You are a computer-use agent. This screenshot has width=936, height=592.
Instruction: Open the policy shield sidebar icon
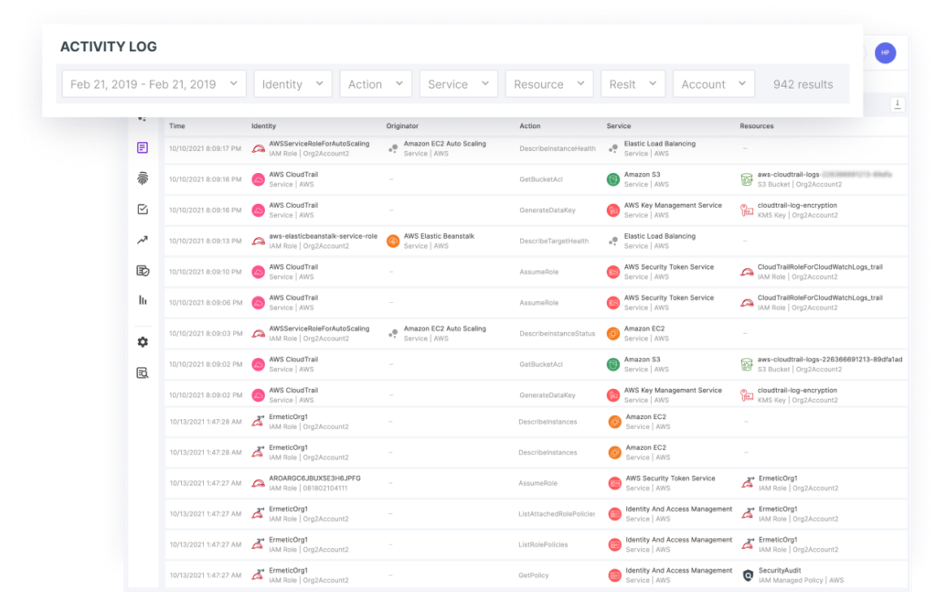pyautogui.click(x=142, y=270)
